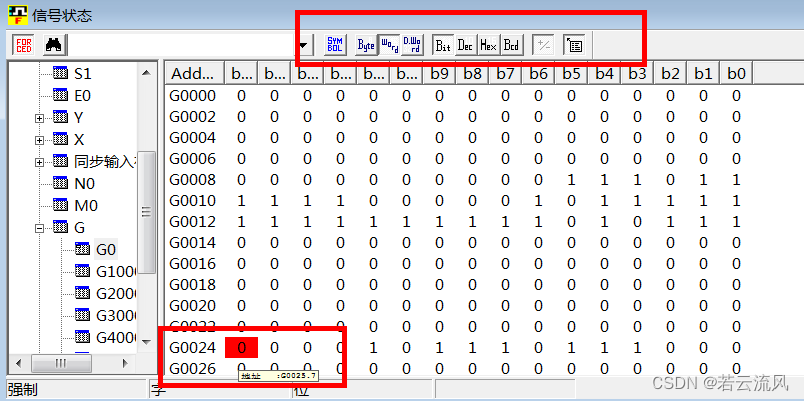The height and width of the screenshot is (401, 804).
Task: Expand the X node in the tree
Action: (39, 140)
